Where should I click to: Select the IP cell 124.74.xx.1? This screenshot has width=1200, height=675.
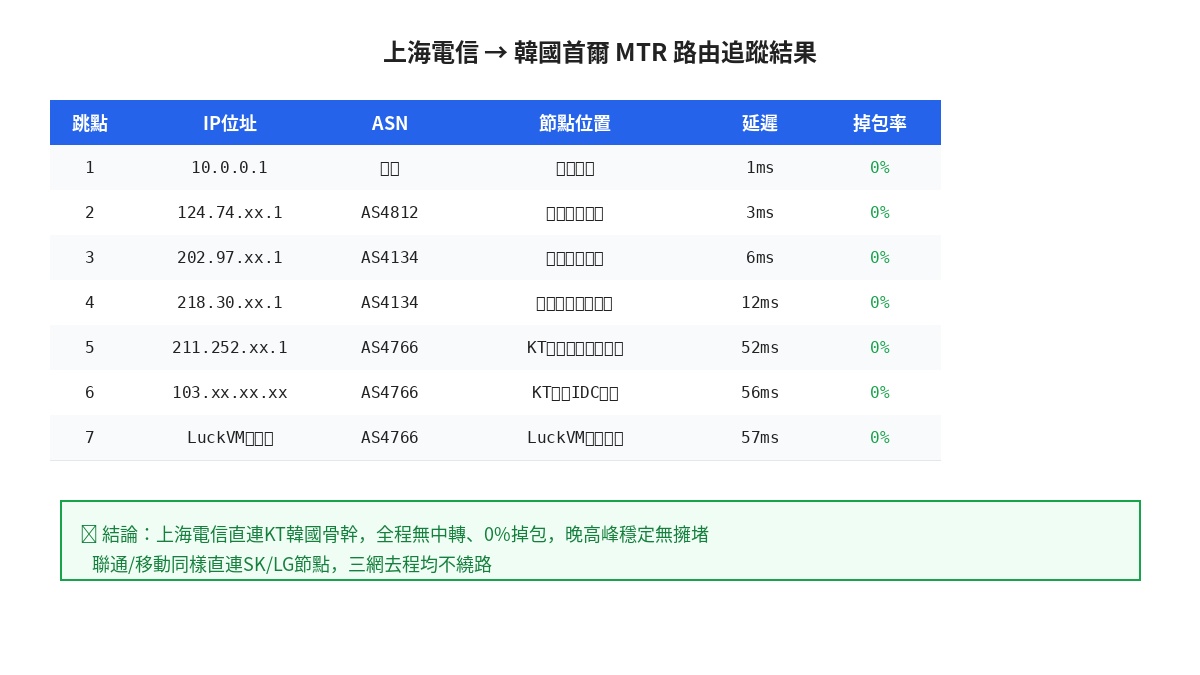click(x=230, y=213)
